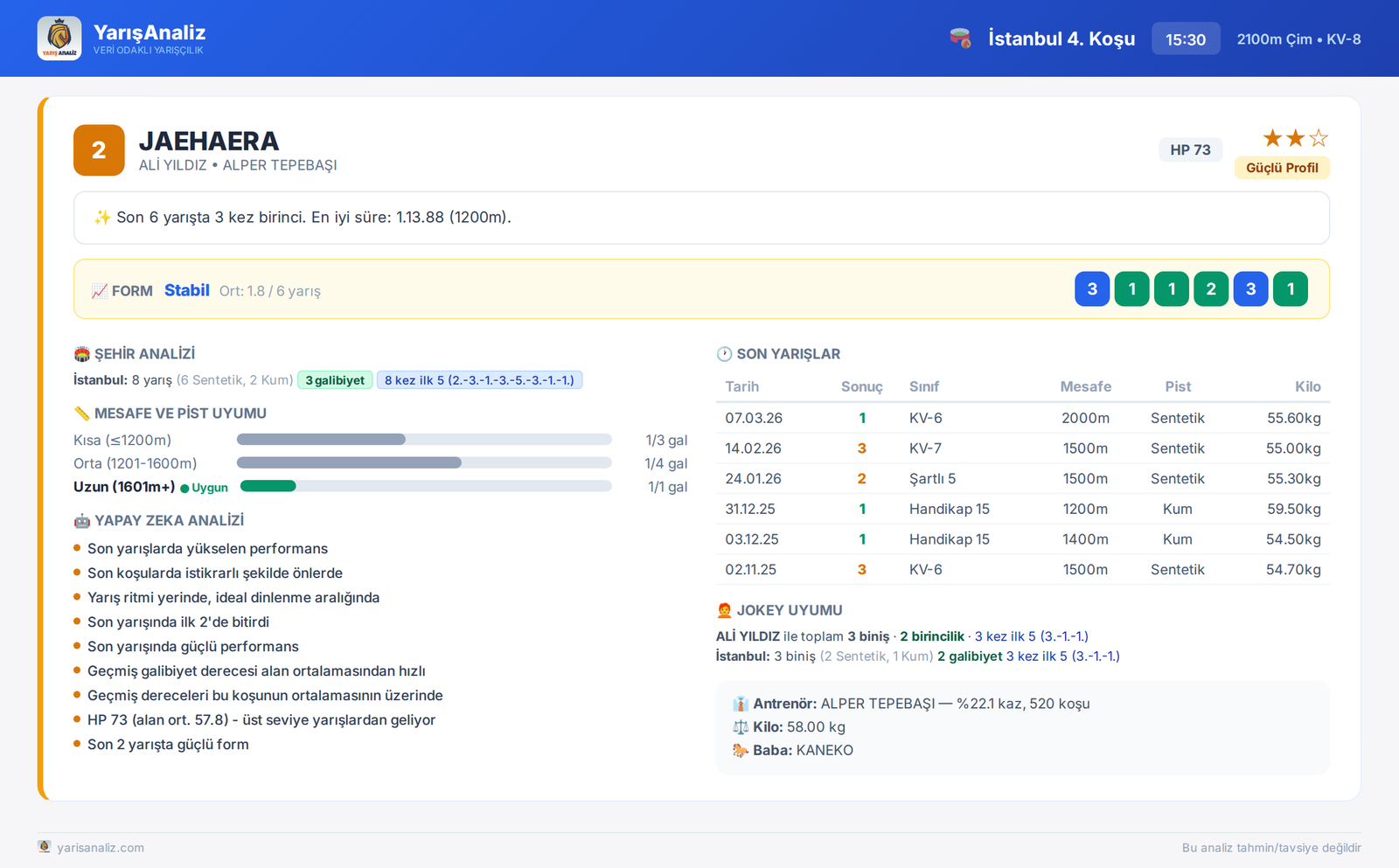Image resolution: width=1399 pixels, height=868 pixels.
Task: Click the Sınıf column header
Action: [x=924, y=386]
